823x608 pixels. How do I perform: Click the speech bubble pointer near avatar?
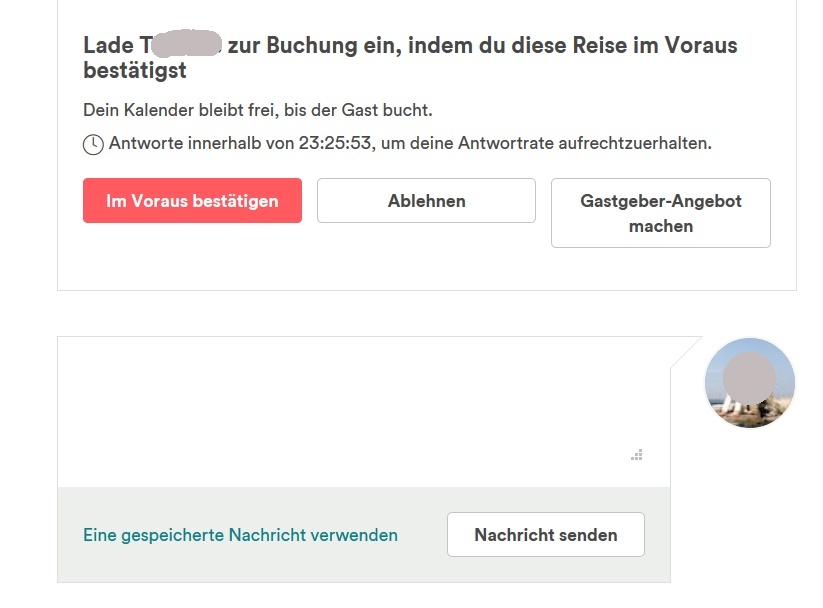tap(685, 351)
